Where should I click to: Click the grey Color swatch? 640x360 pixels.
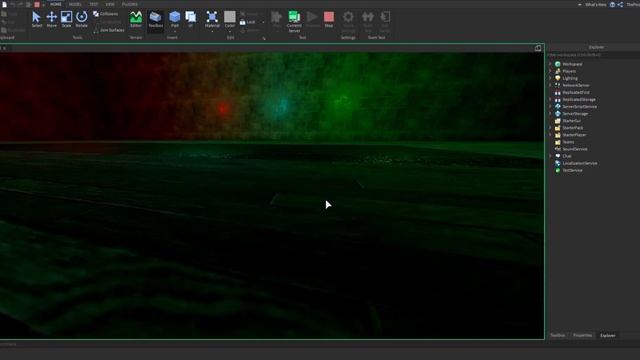230,17
